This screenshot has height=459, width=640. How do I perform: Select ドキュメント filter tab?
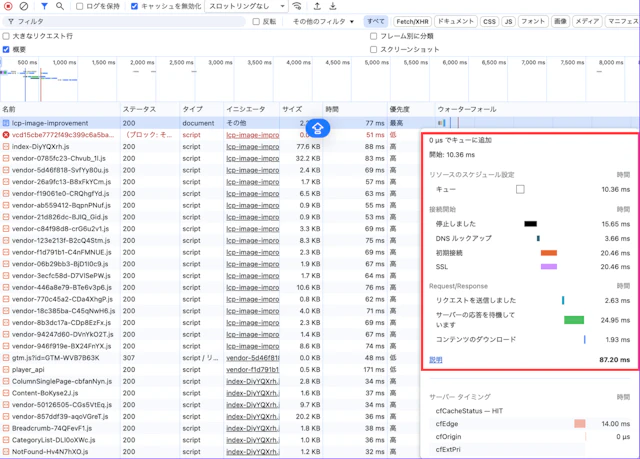coord(456,21)
